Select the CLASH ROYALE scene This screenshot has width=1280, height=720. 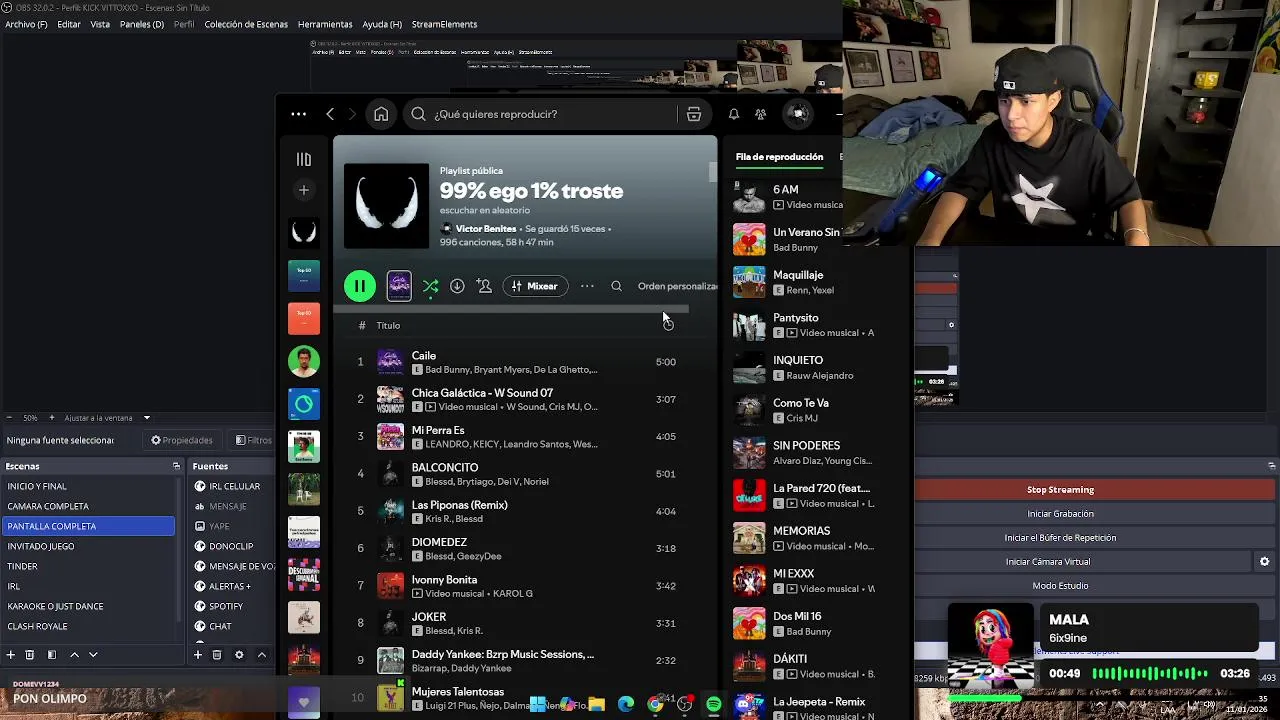(x=88, y=626)
